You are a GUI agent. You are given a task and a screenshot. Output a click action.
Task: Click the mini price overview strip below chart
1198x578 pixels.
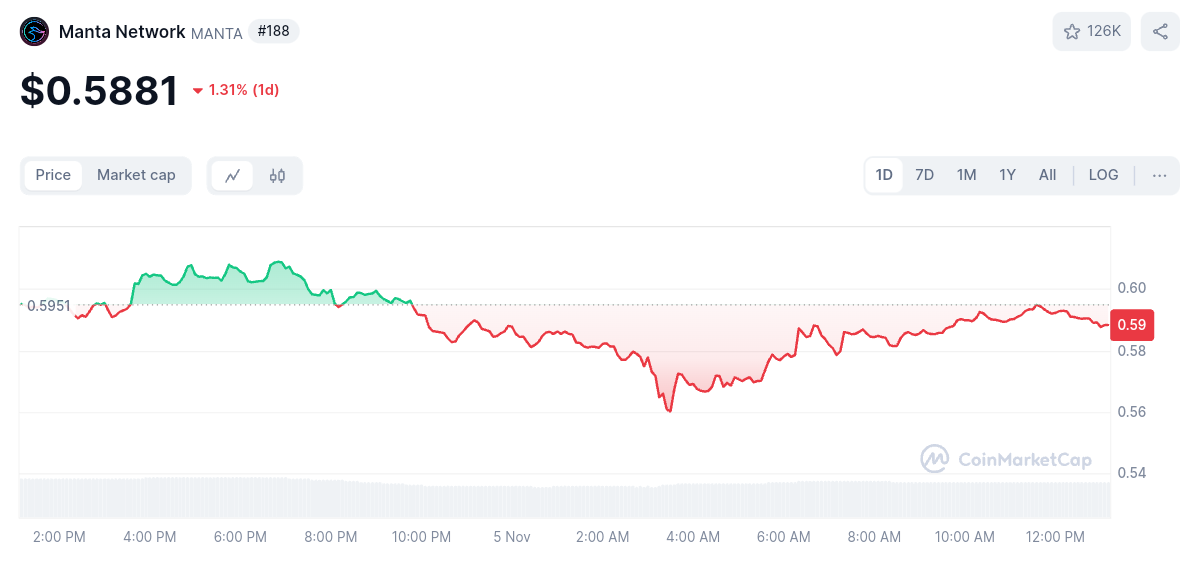(565, 495)
